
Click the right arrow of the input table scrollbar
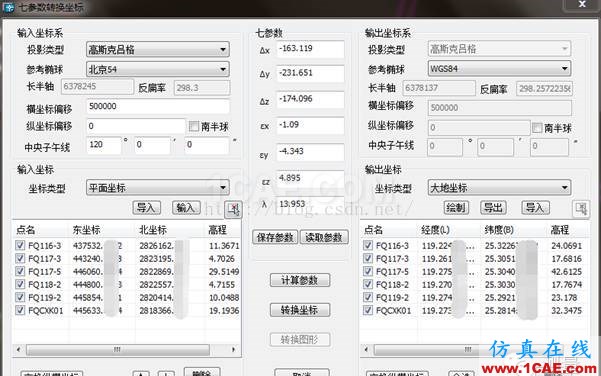[234, 350]
